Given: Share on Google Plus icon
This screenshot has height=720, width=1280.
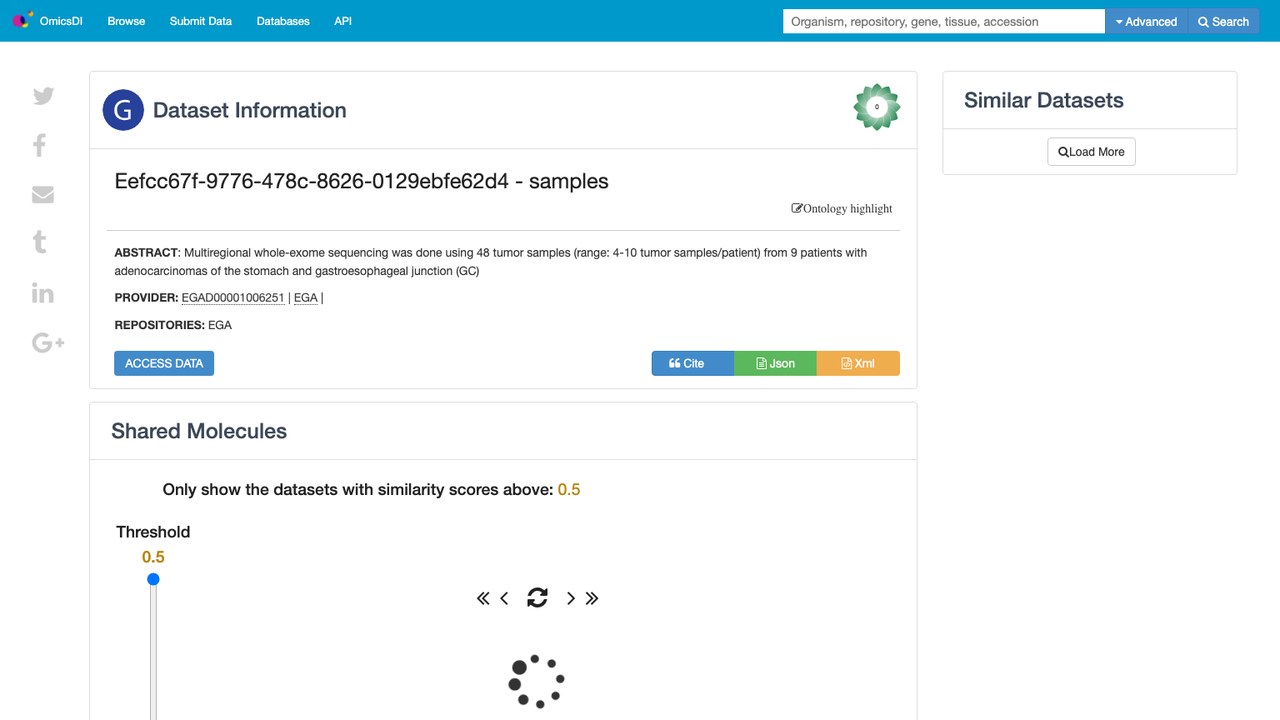Looking at the screenshot, I should coord(48,343).
